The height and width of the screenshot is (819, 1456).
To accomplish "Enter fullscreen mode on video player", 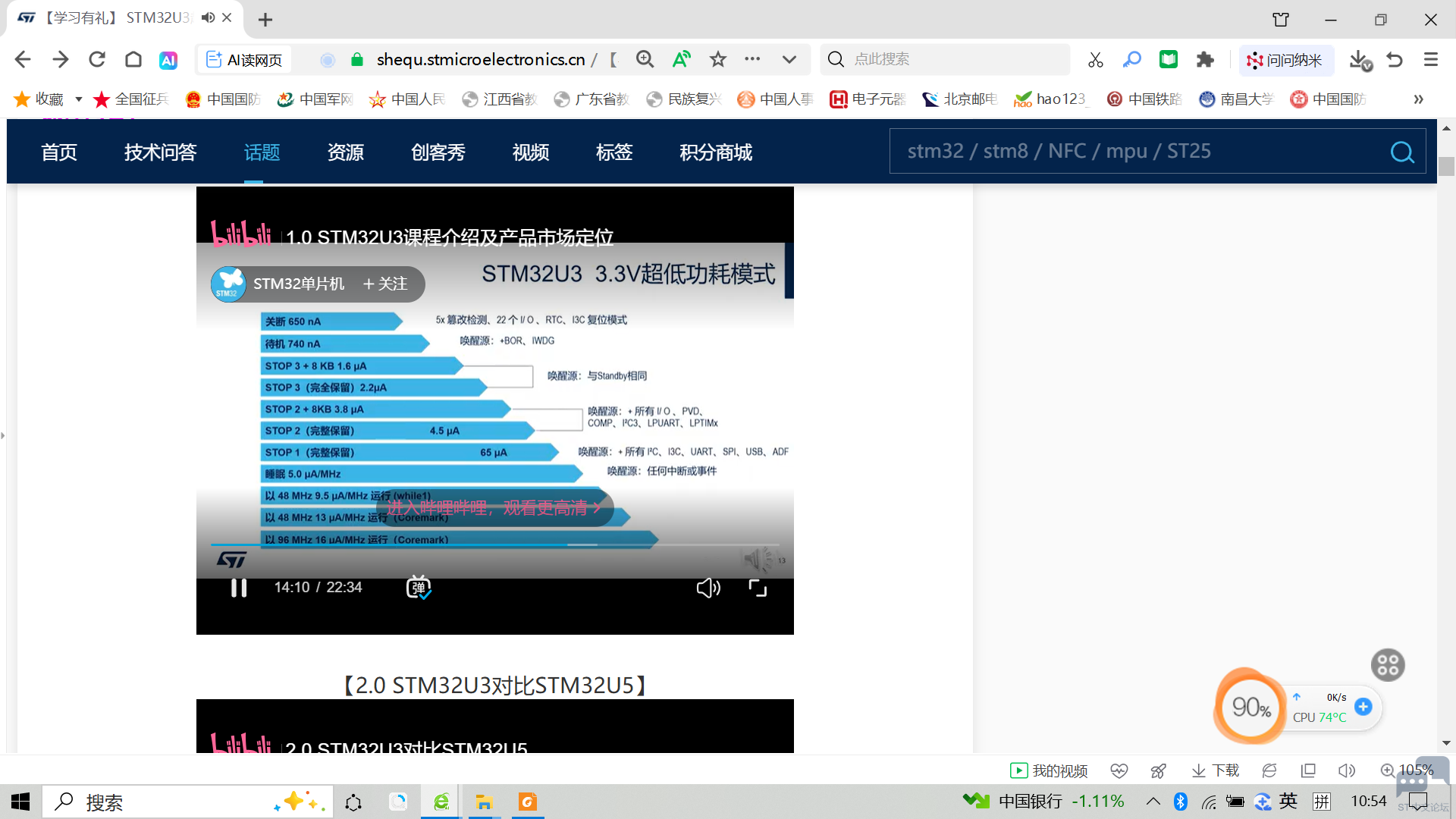I will (758, 588).
